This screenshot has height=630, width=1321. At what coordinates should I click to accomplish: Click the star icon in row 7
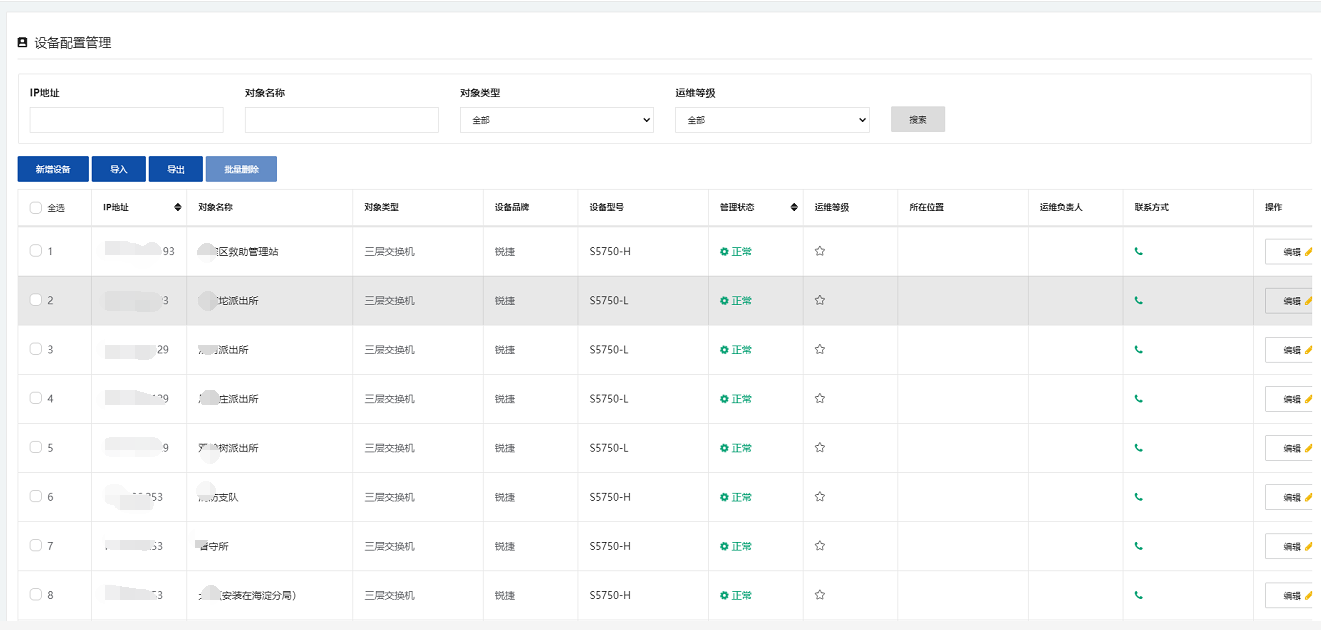pos(820,546)
